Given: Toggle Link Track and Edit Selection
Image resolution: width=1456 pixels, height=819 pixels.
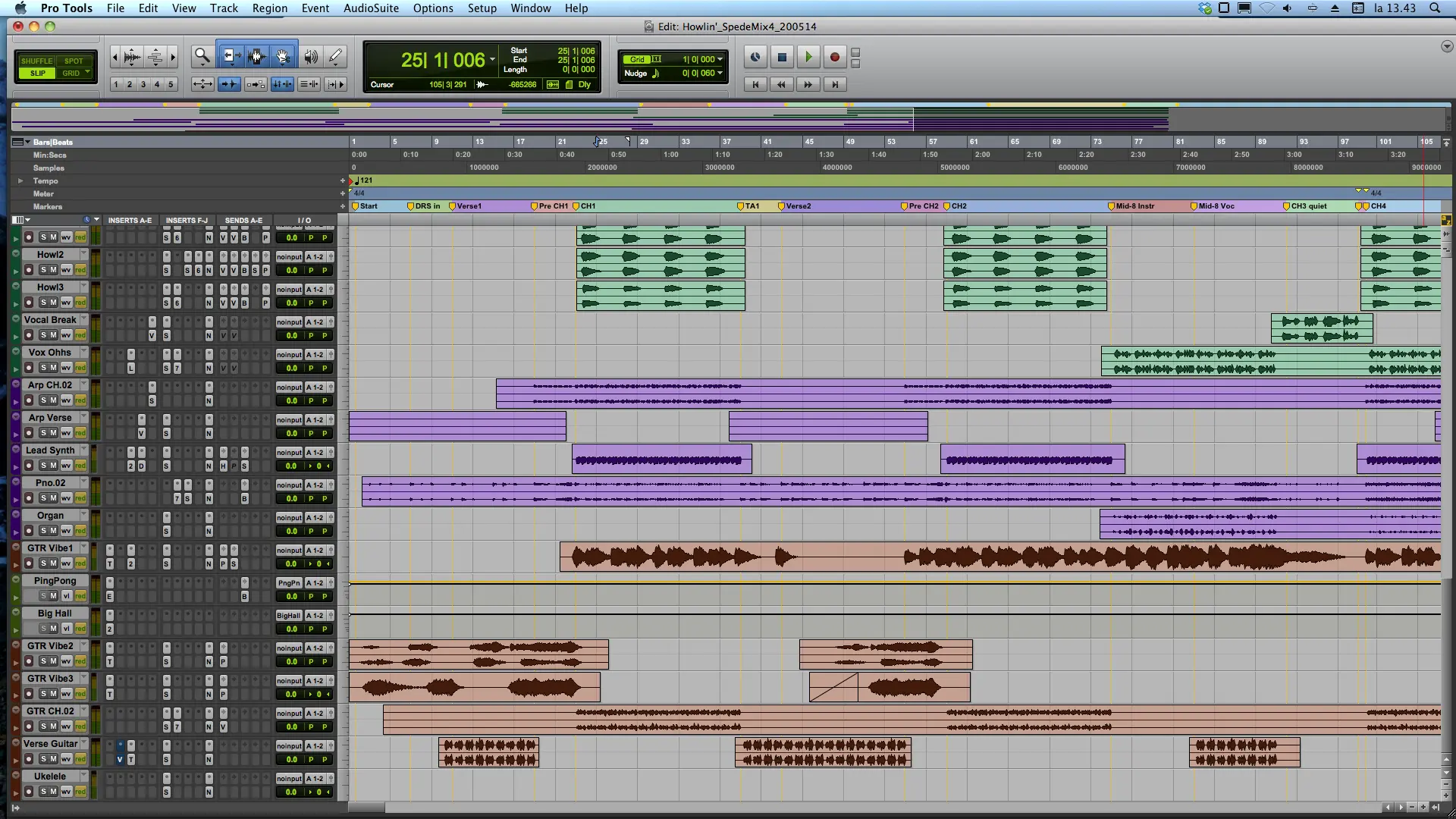Looking at the screenshot, I should tap(309, 84).
